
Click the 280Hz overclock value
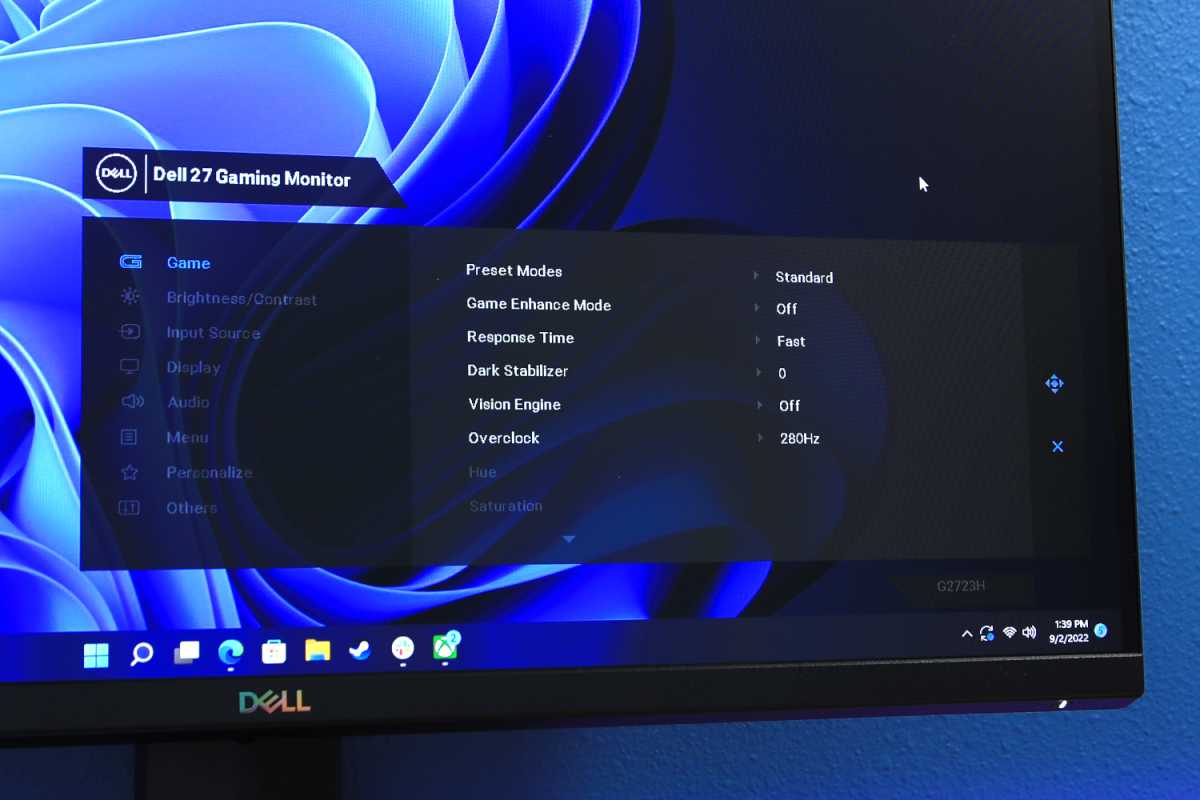[x=800, y=438]
